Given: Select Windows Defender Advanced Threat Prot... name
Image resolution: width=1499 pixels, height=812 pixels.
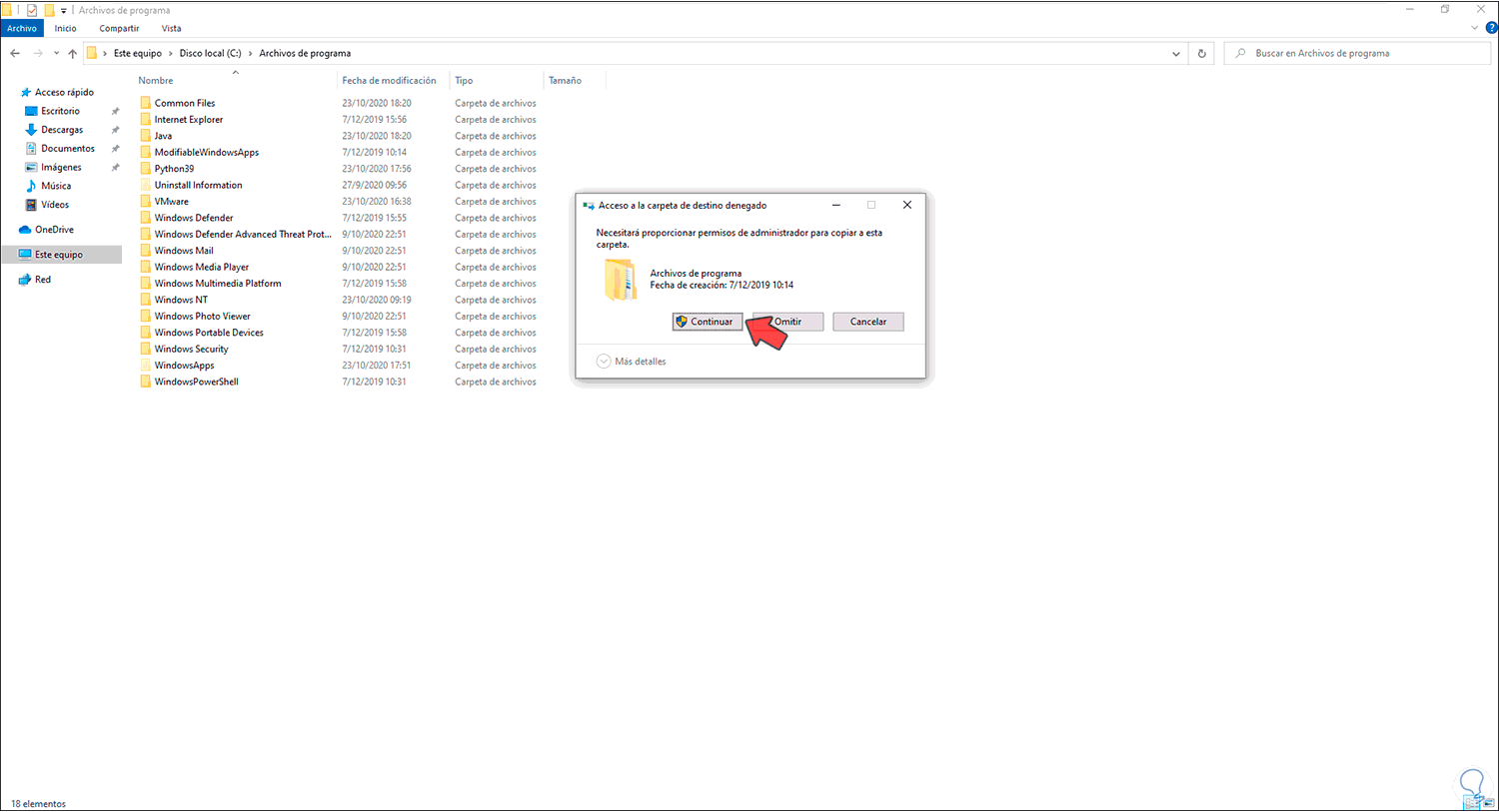Looking at the screenshot, I should [243, 235].
